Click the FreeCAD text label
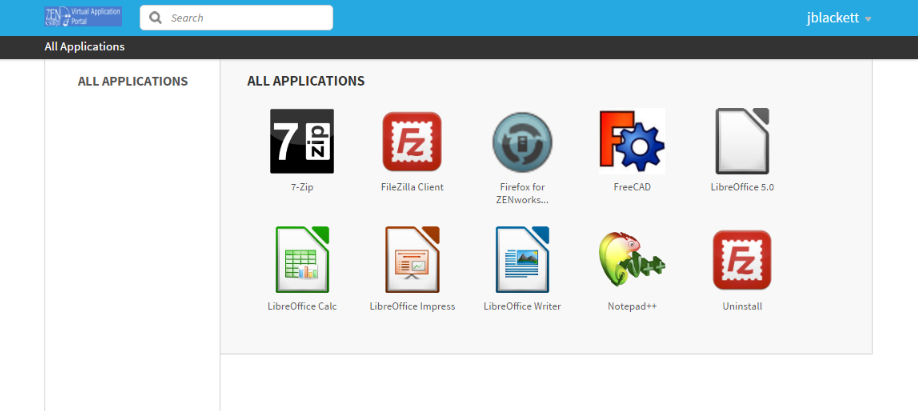Viewport: 918px width, 411px height. pos(632,187)
